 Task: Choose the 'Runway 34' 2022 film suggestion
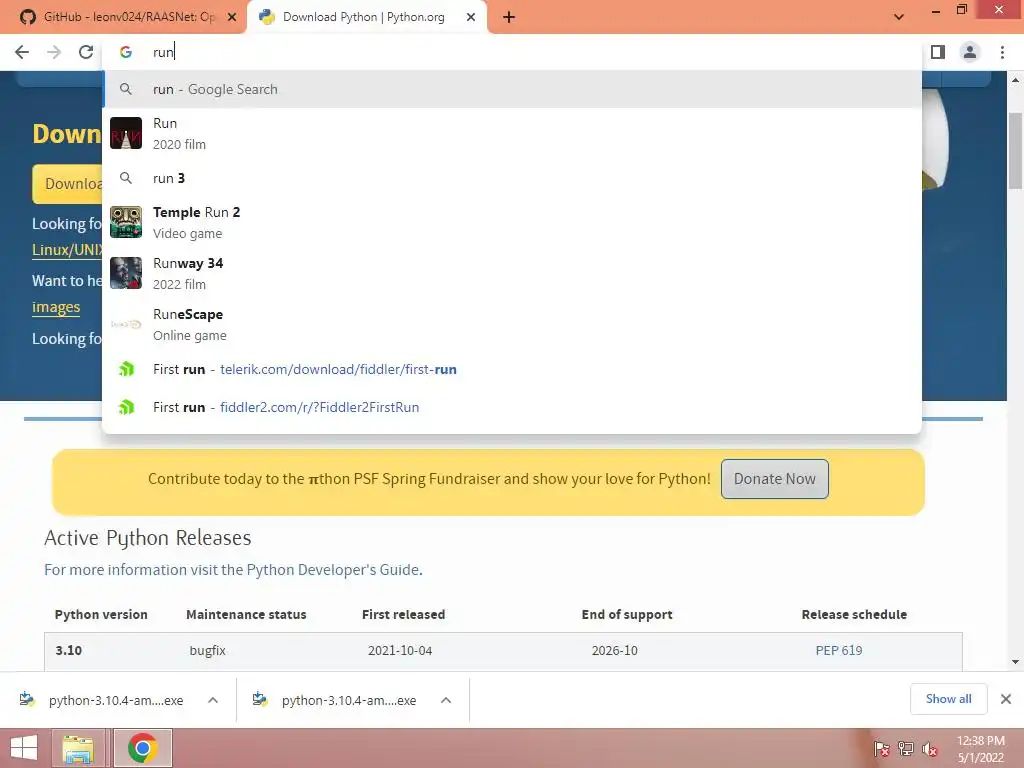pos(512,274)
